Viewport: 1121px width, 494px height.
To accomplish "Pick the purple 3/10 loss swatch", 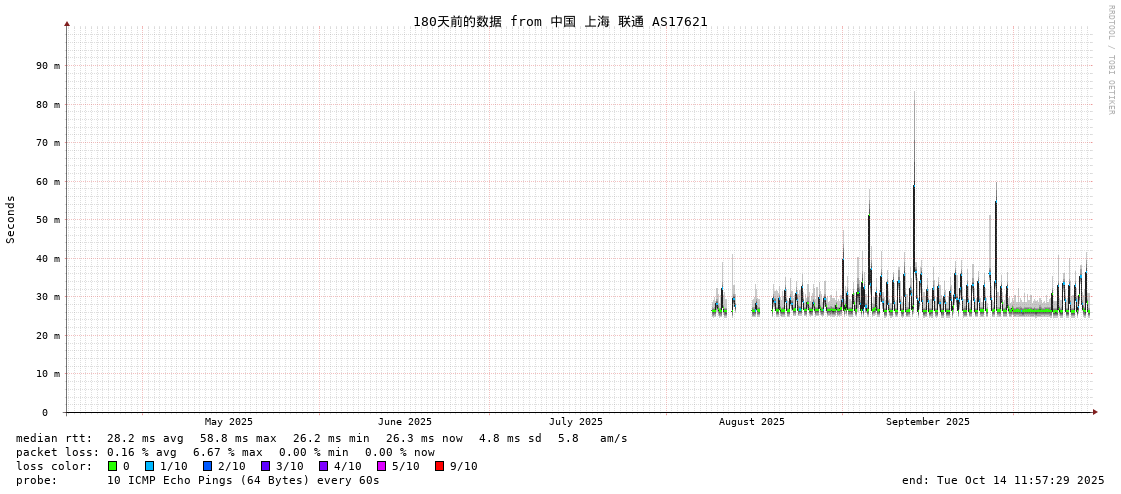I will click(265, 466).
